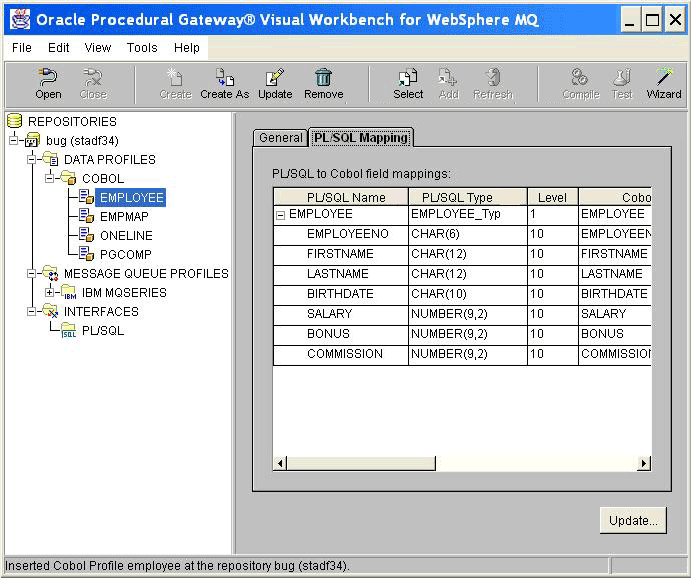Switch to the General tab

[x=280, y=138]
